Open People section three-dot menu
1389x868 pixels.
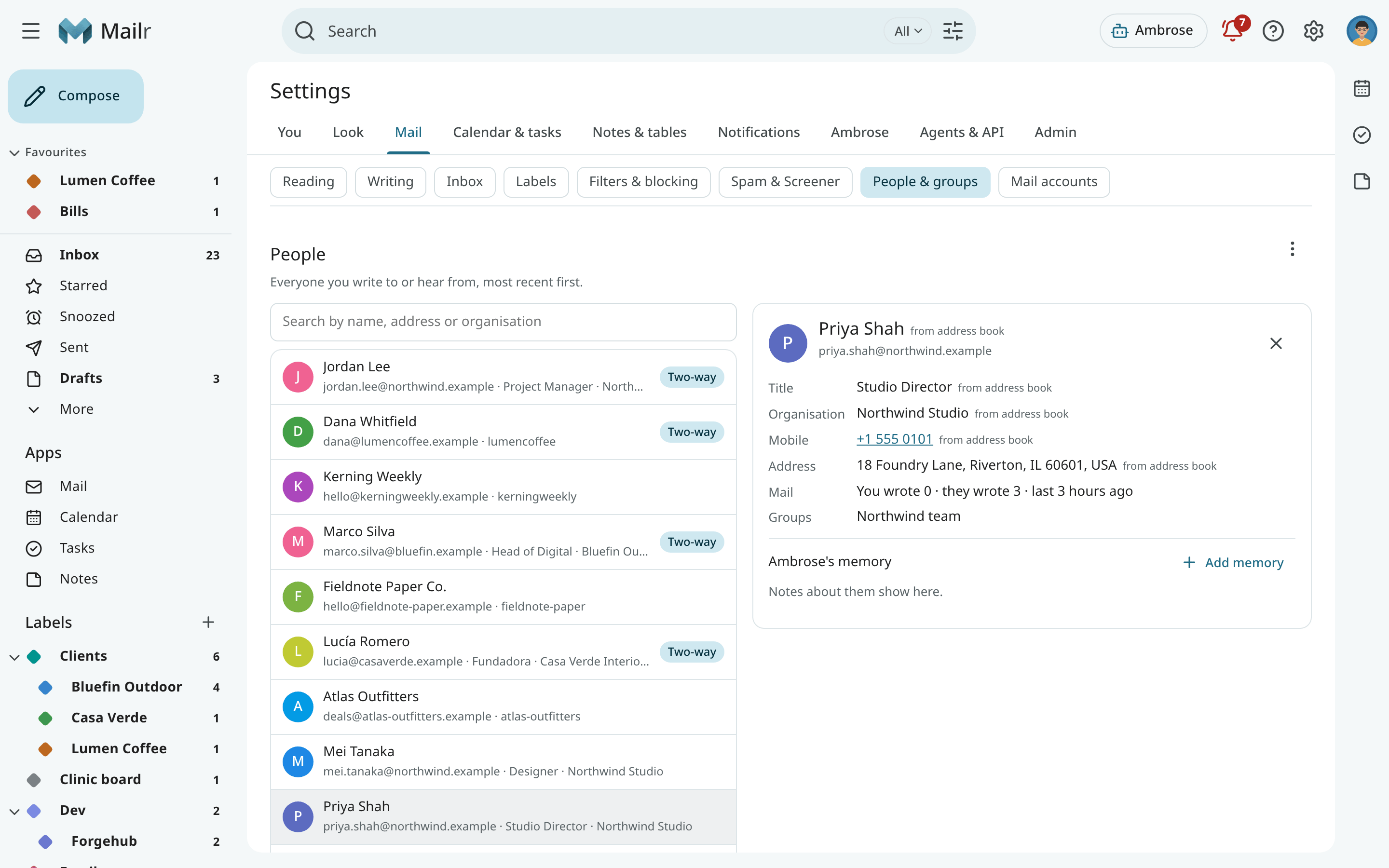pos(1292,249)
